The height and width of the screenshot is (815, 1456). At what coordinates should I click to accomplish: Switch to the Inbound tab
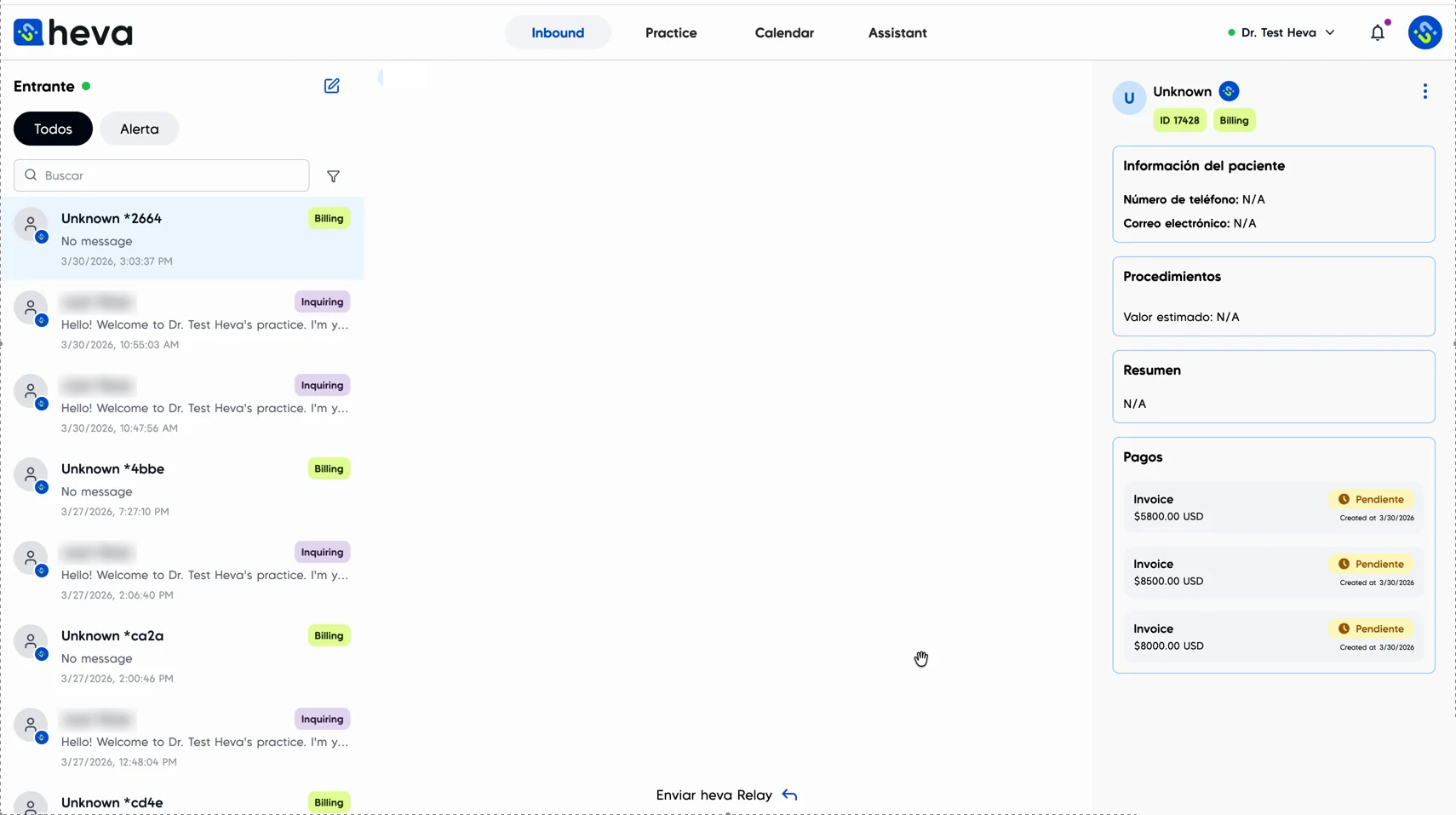558,32
